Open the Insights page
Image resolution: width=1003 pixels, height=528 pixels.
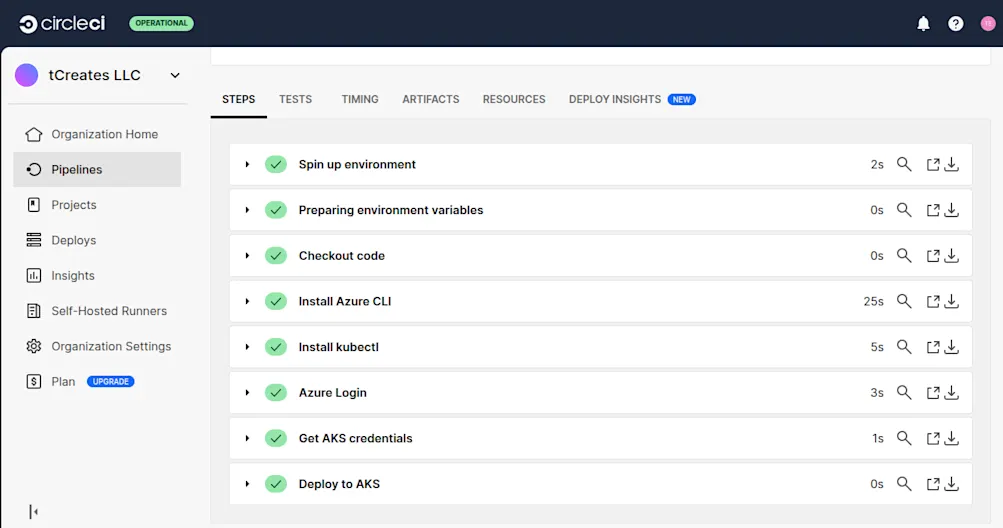tap(97, 275)
